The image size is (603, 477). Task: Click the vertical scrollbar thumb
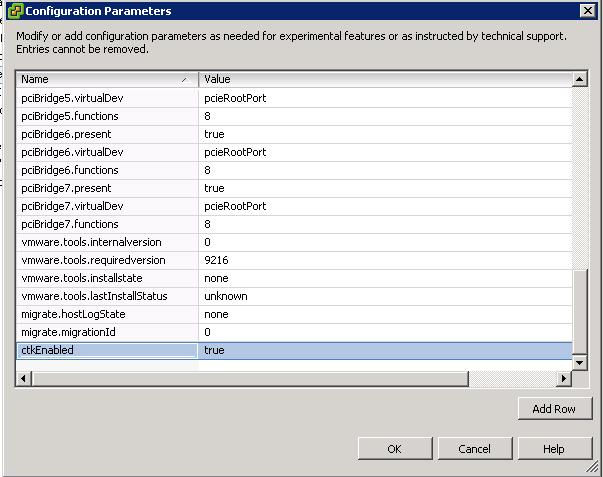[580, 312]
